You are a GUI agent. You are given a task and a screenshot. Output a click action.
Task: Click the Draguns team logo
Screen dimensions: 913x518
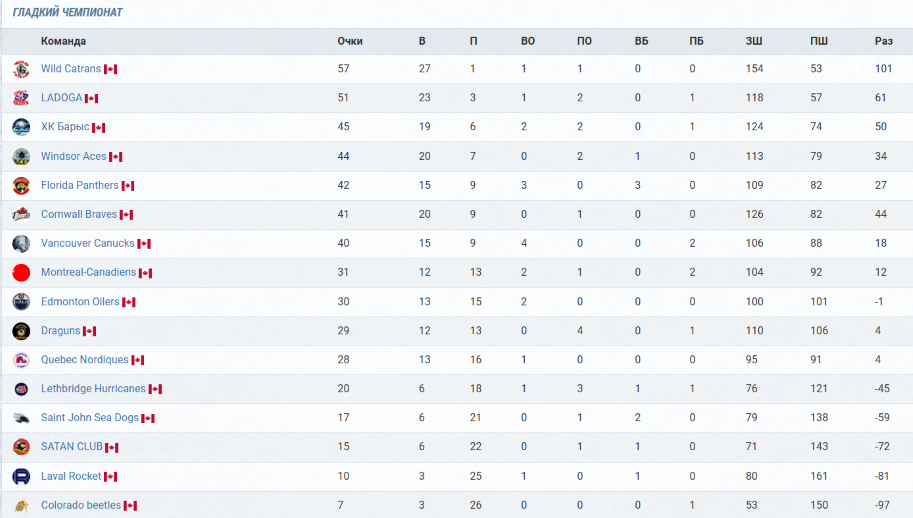(x=21, y=331)
